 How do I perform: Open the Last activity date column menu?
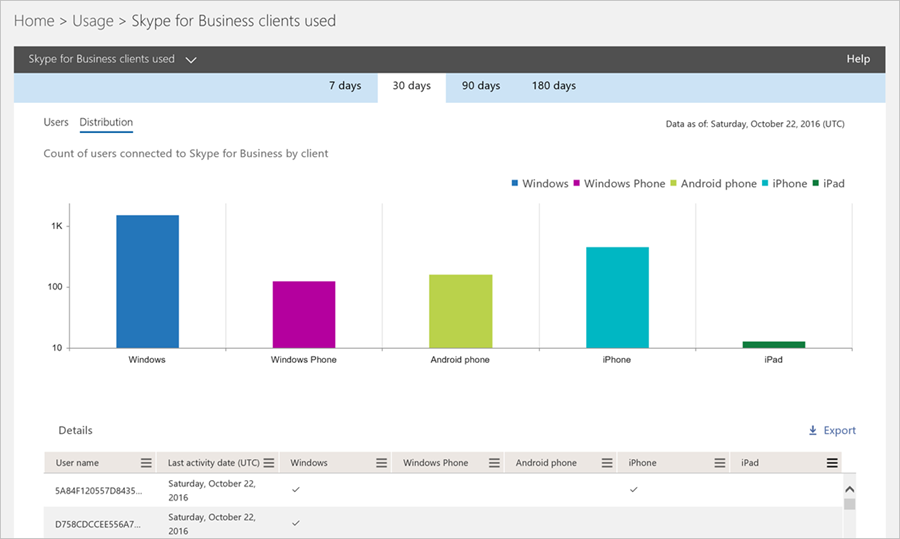pyautogui.click(x=269, y=463)
